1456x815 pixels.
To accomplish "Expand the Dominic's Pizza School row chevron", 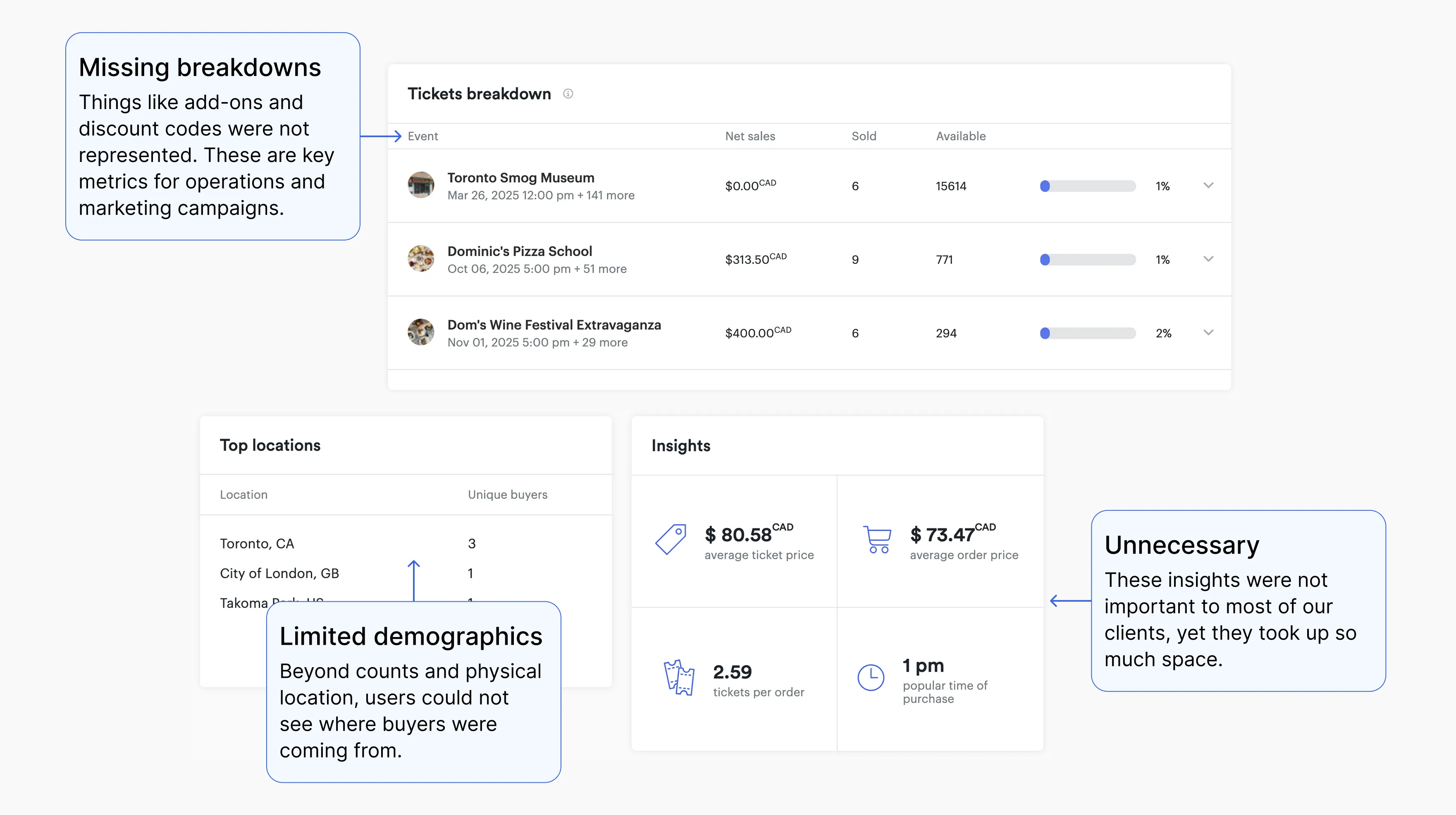I will (1208, 259).
